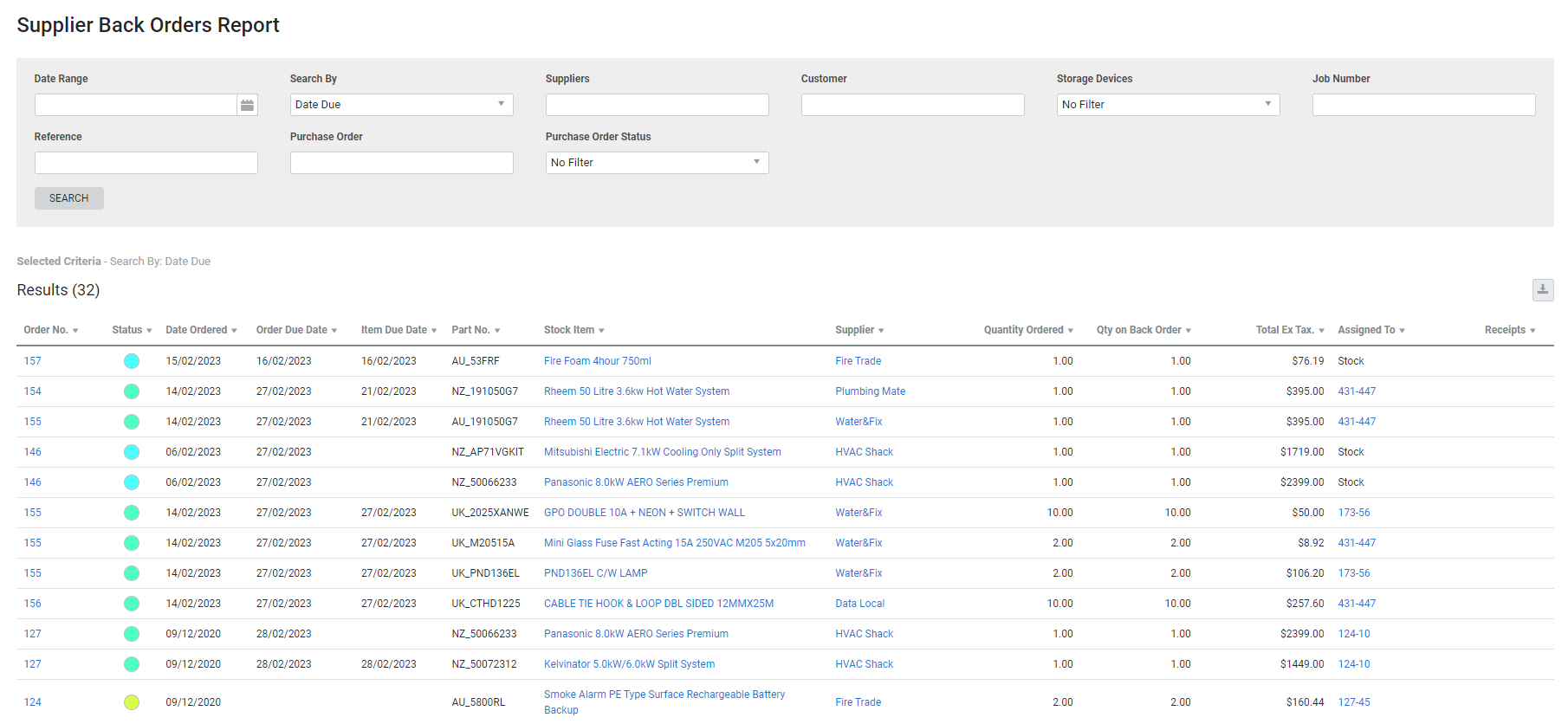Click the SEARCH button

coord(69,198)
